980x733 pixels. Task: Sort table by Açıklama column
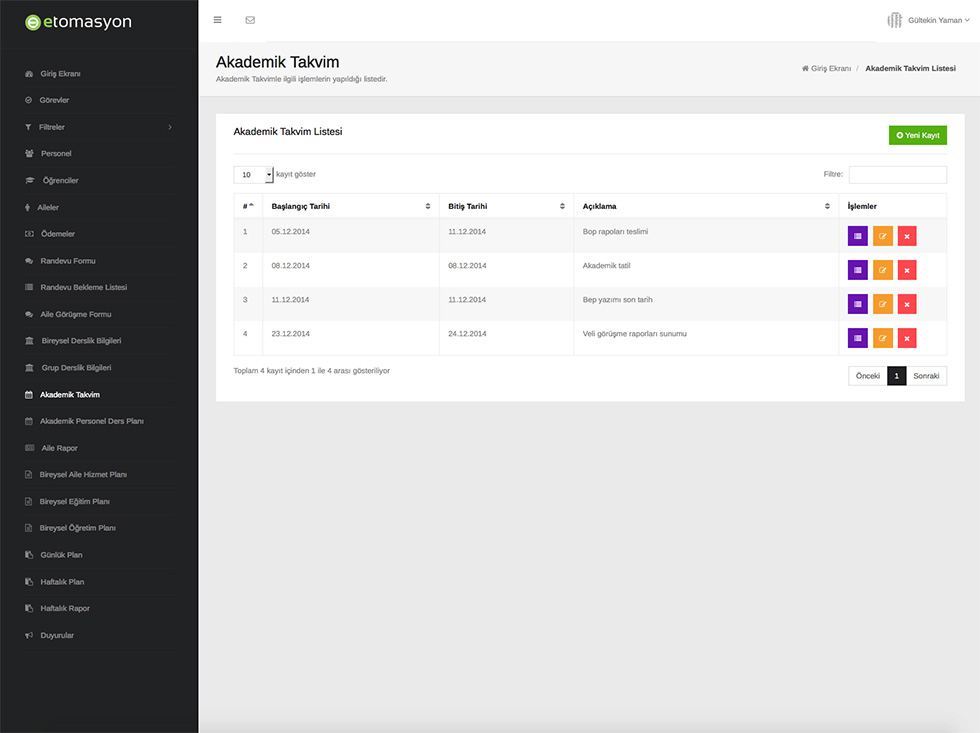(x=706, y=206)
